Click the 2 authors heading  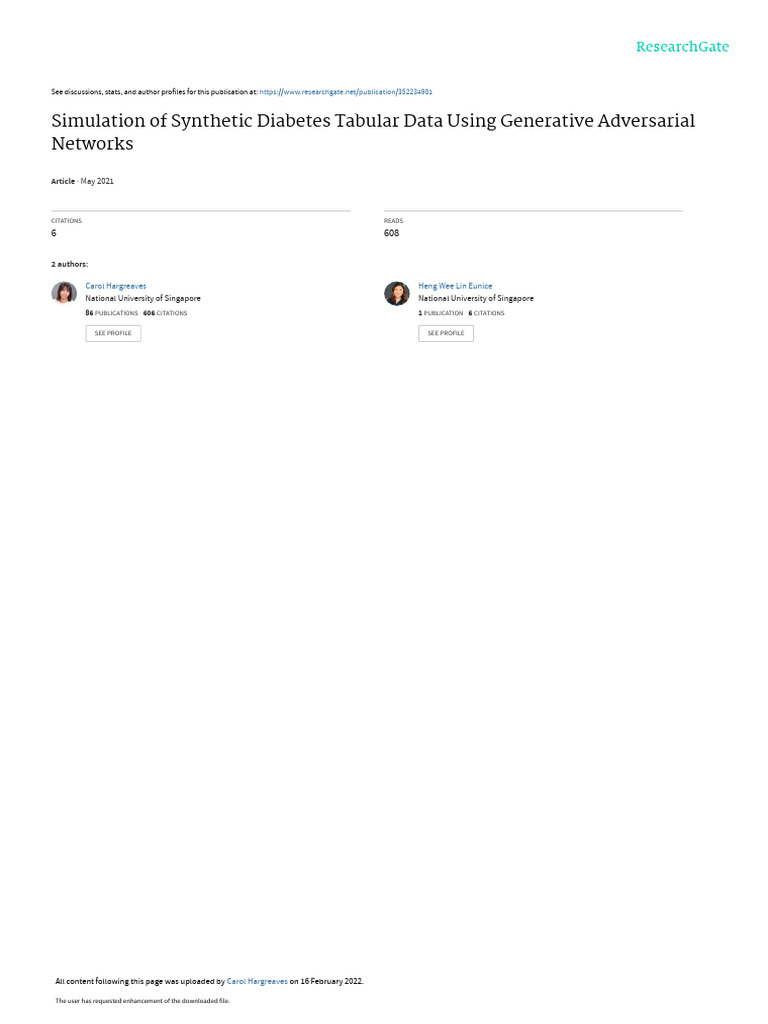(70, 264)
